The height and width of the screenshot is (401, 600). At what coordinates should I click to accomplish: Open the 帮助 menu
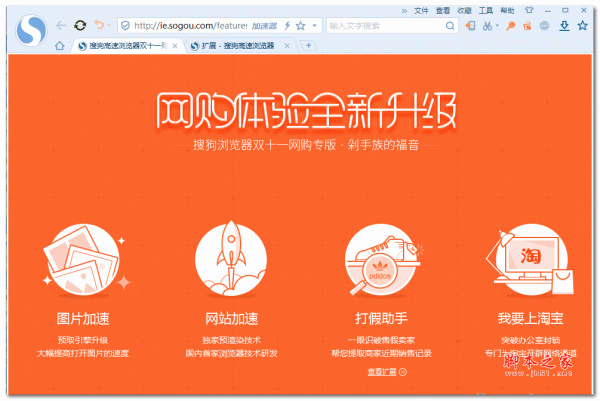point(507,11)
